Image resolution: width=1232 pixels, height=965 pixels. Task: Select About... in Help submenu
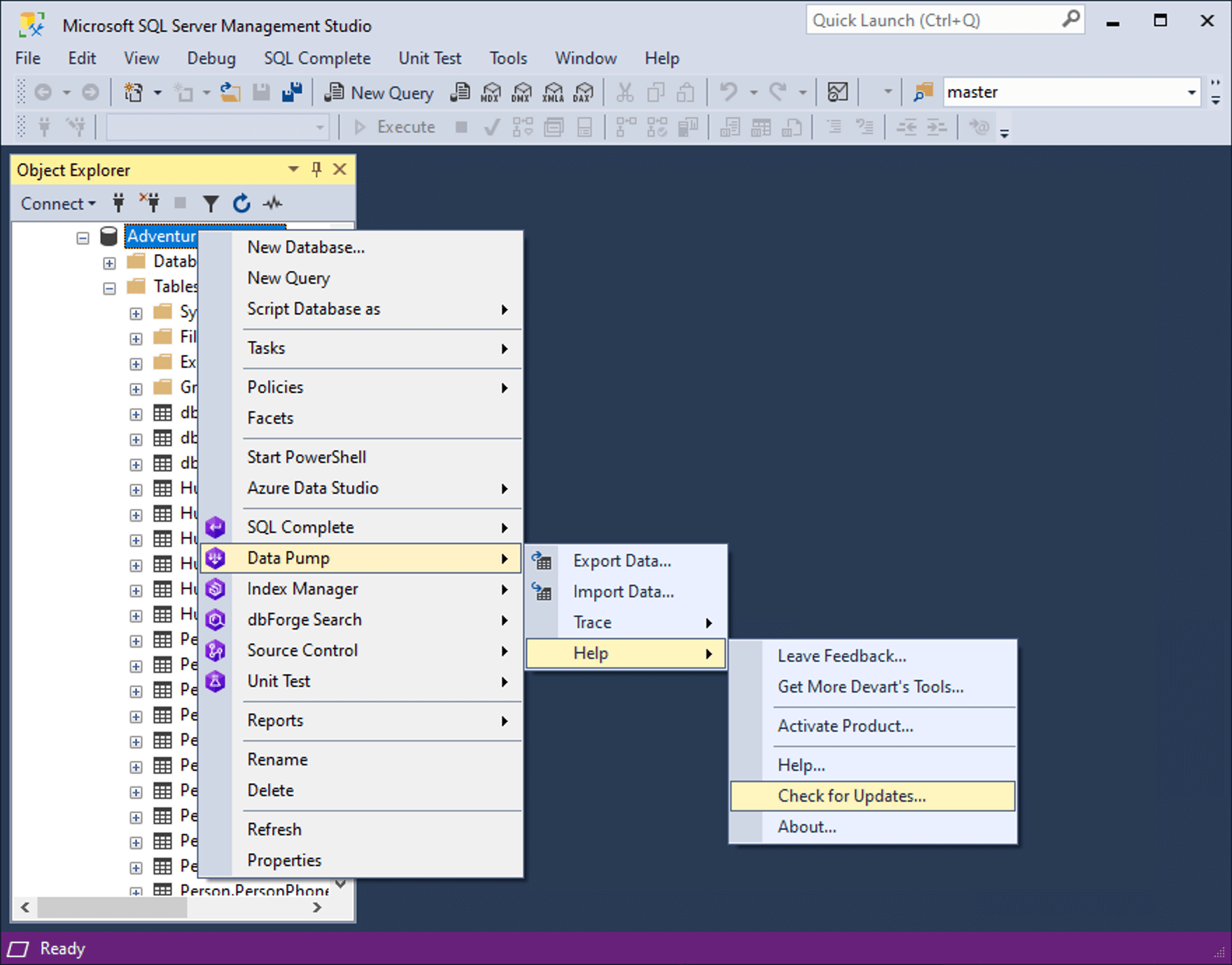[x=873, y=827]
